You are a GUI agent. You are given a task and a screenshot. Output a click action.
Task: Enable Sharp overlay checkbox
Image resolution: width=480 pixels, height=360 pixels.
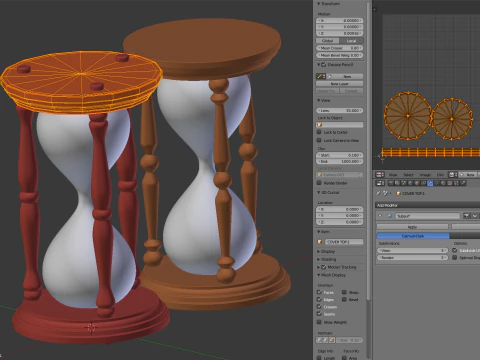344,292
